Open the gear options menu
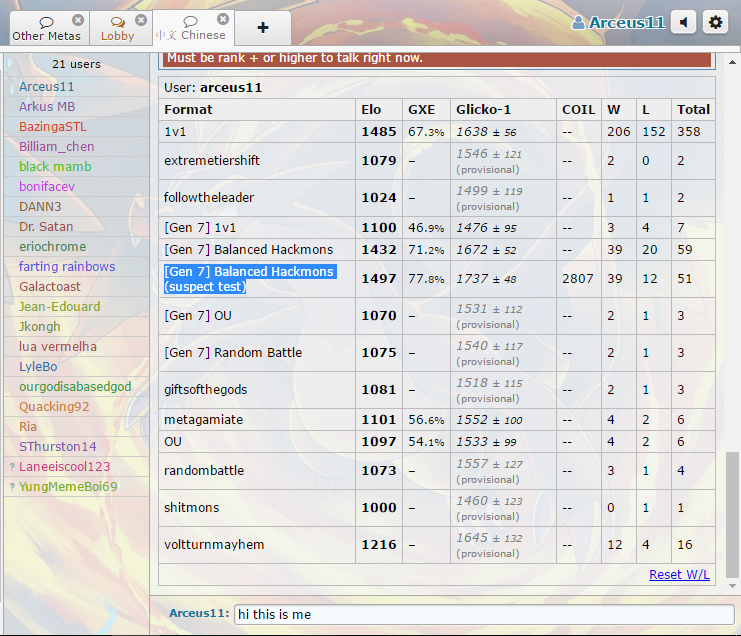The width and height of the screenshot is (741, 636). (x=714, y=22)
